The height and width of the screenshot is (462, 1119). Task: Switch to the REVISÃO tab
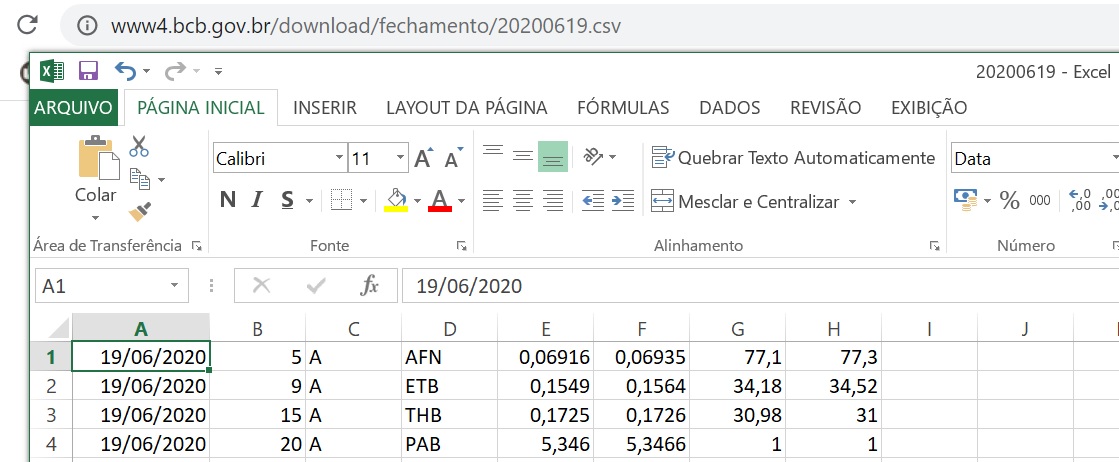pyautogui.click(x=826, y=108)
